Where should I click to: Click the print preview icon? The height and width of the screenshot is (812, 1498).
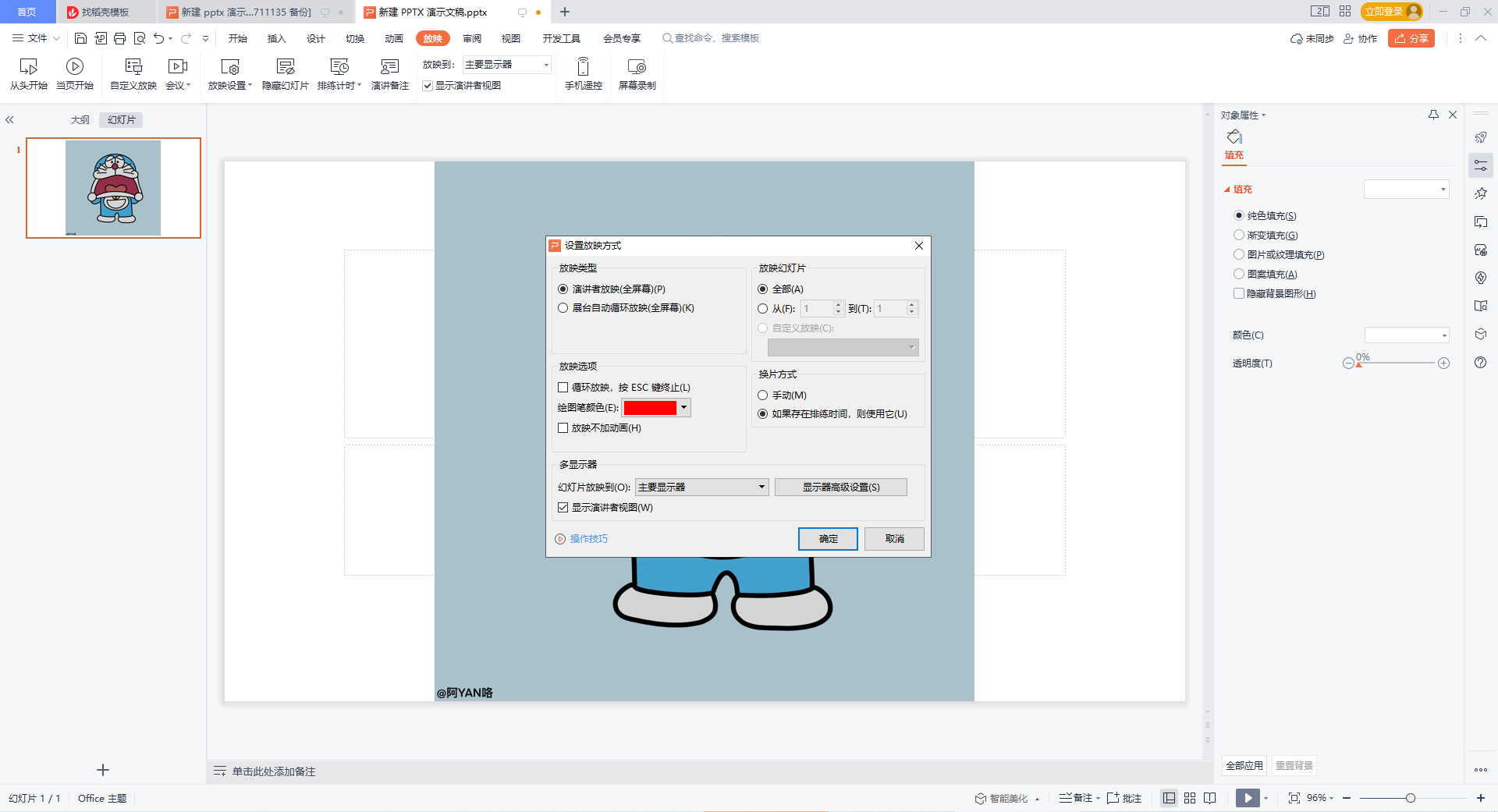(140, 38)
